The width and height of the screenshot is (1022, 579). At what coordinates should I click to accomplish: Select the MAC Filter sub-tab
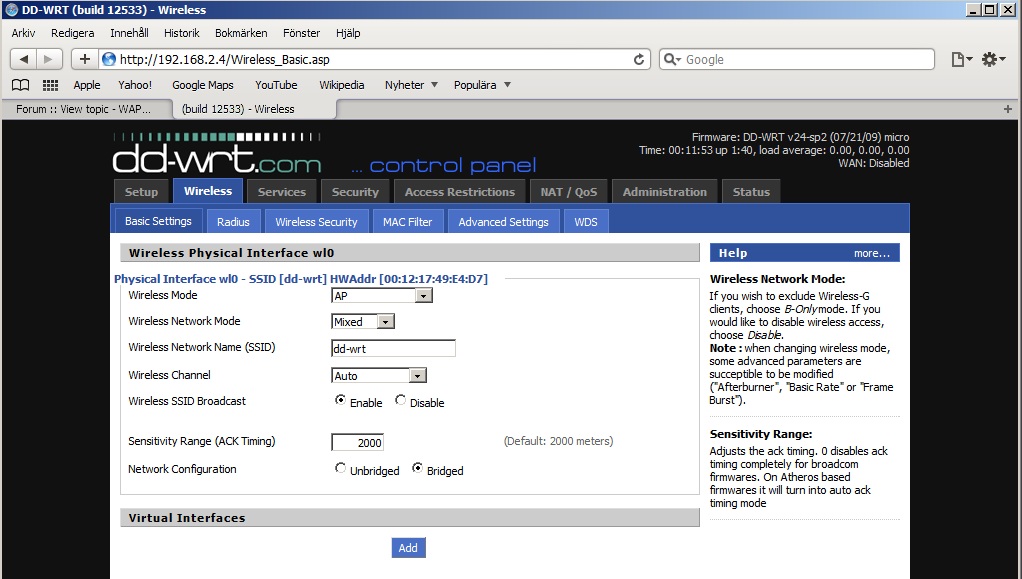tap(407, 222)
